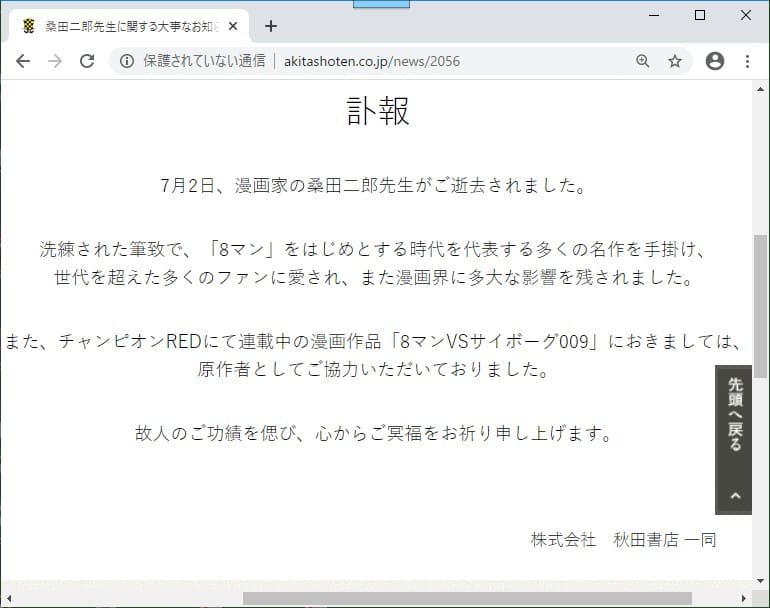This screenshot has height=608, width=770.
Task: Click the 保護されていない通信 label
Action: point(204,61)
